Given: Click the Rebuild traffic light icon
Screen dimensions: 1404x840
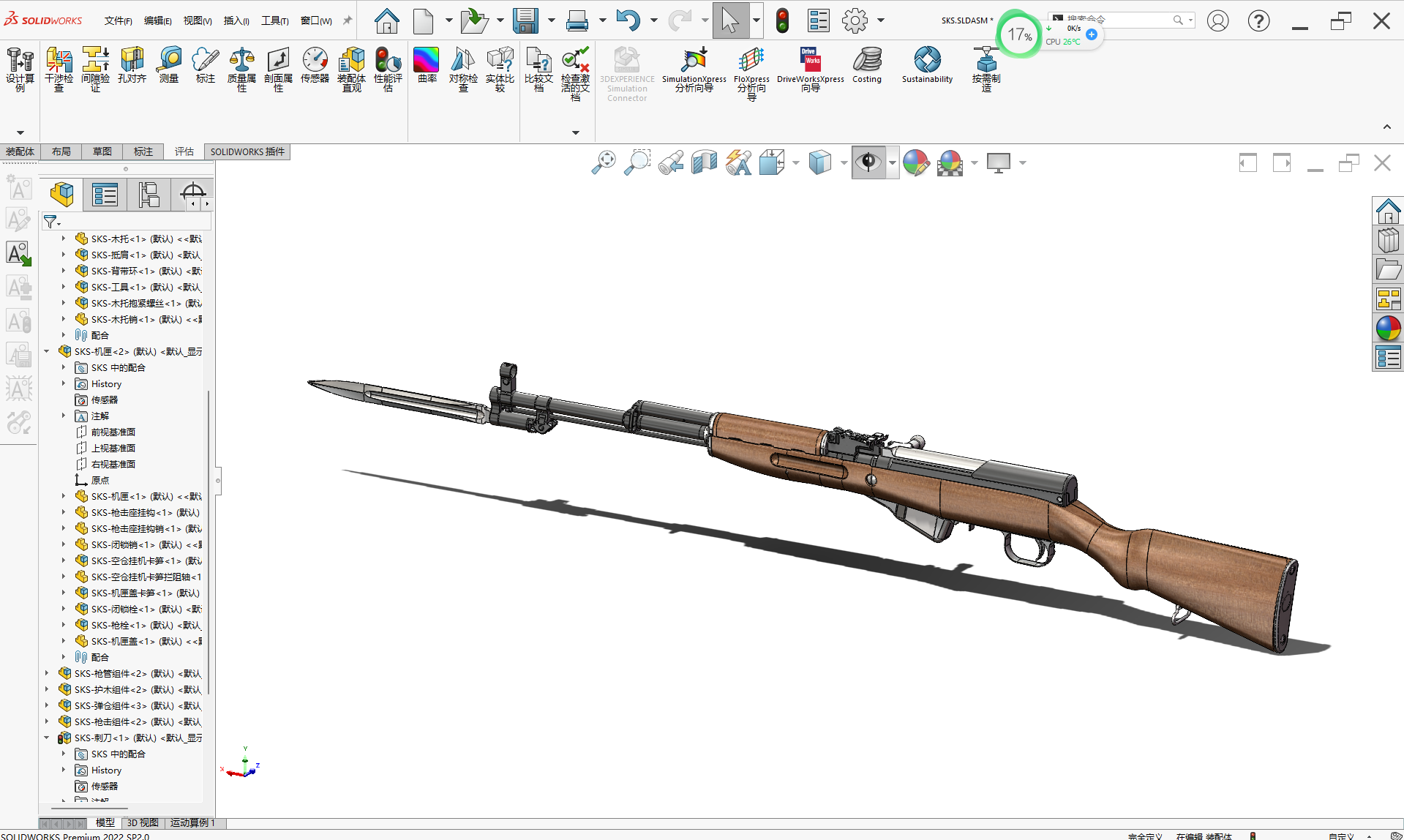Looking at the screenshot, I should click(x=782, y=20).
